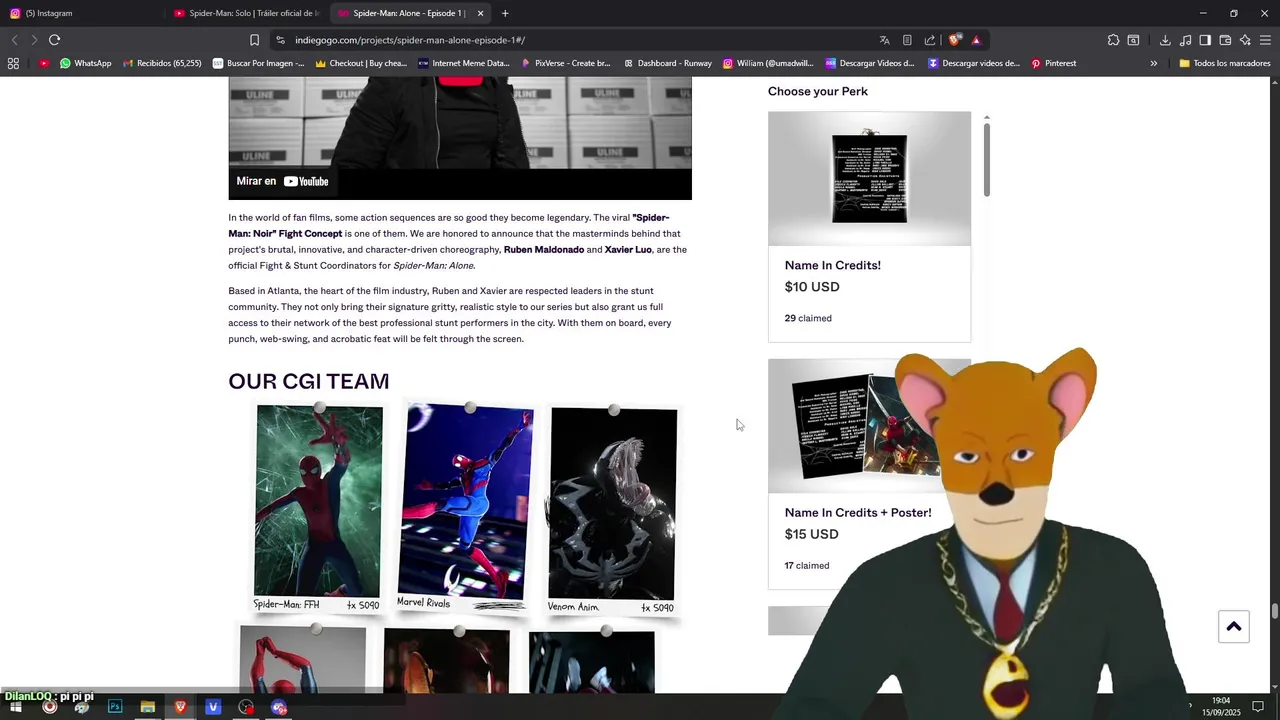The image size is (1280, 720).
Task: Click the translate page icon
Action: click(x=884, y=40)
